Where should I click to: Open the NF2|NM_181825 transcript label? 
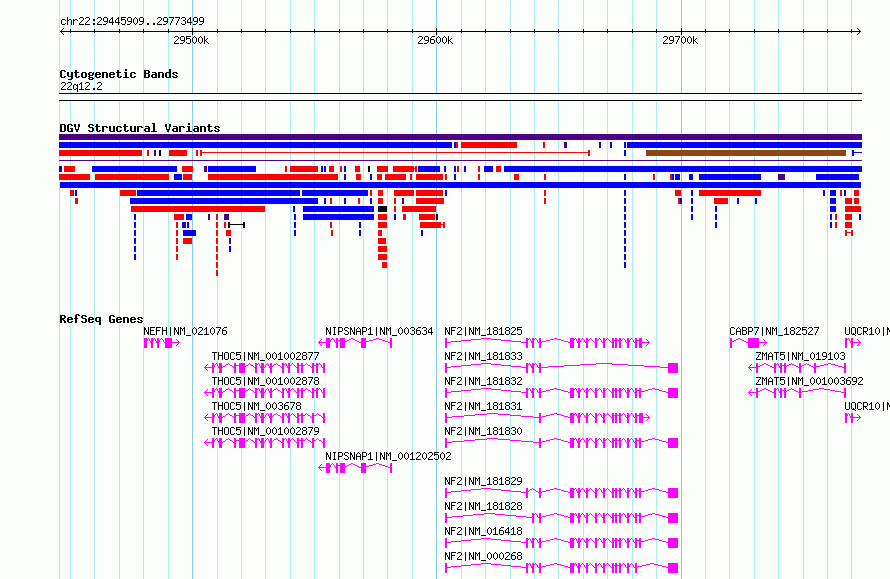(x=483, y=331)
